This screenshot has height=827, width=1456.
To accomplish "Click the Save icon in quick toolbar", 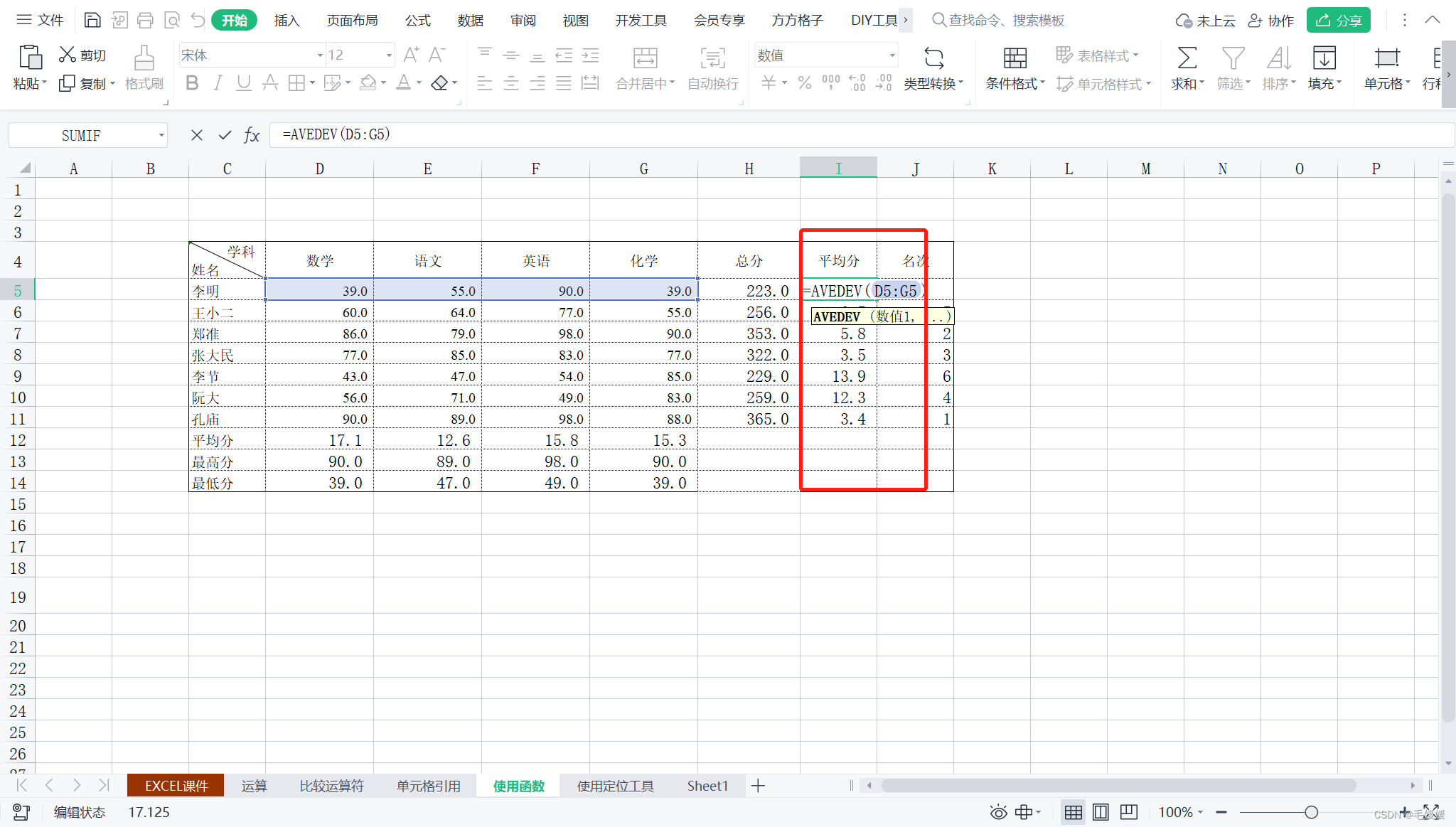I will (x=92, y=20).
